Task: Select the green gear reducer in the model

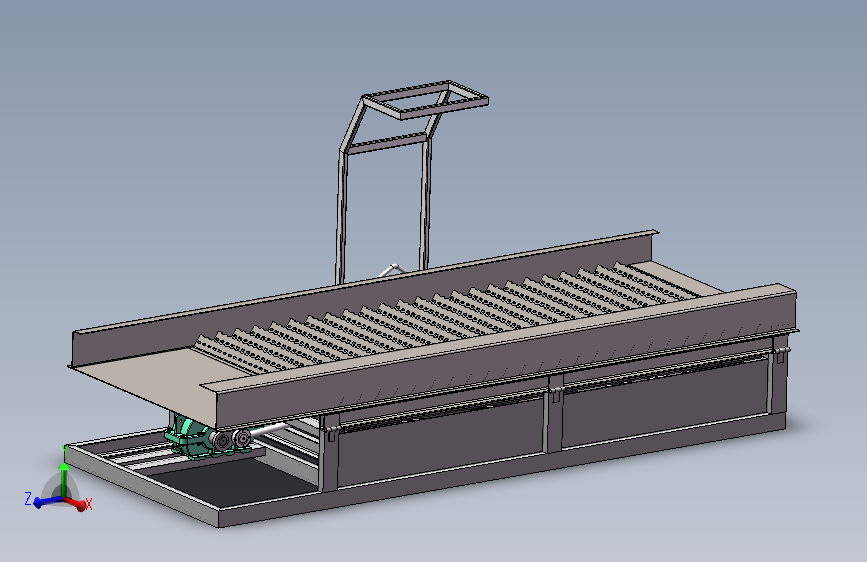Action: click(192, 438)
